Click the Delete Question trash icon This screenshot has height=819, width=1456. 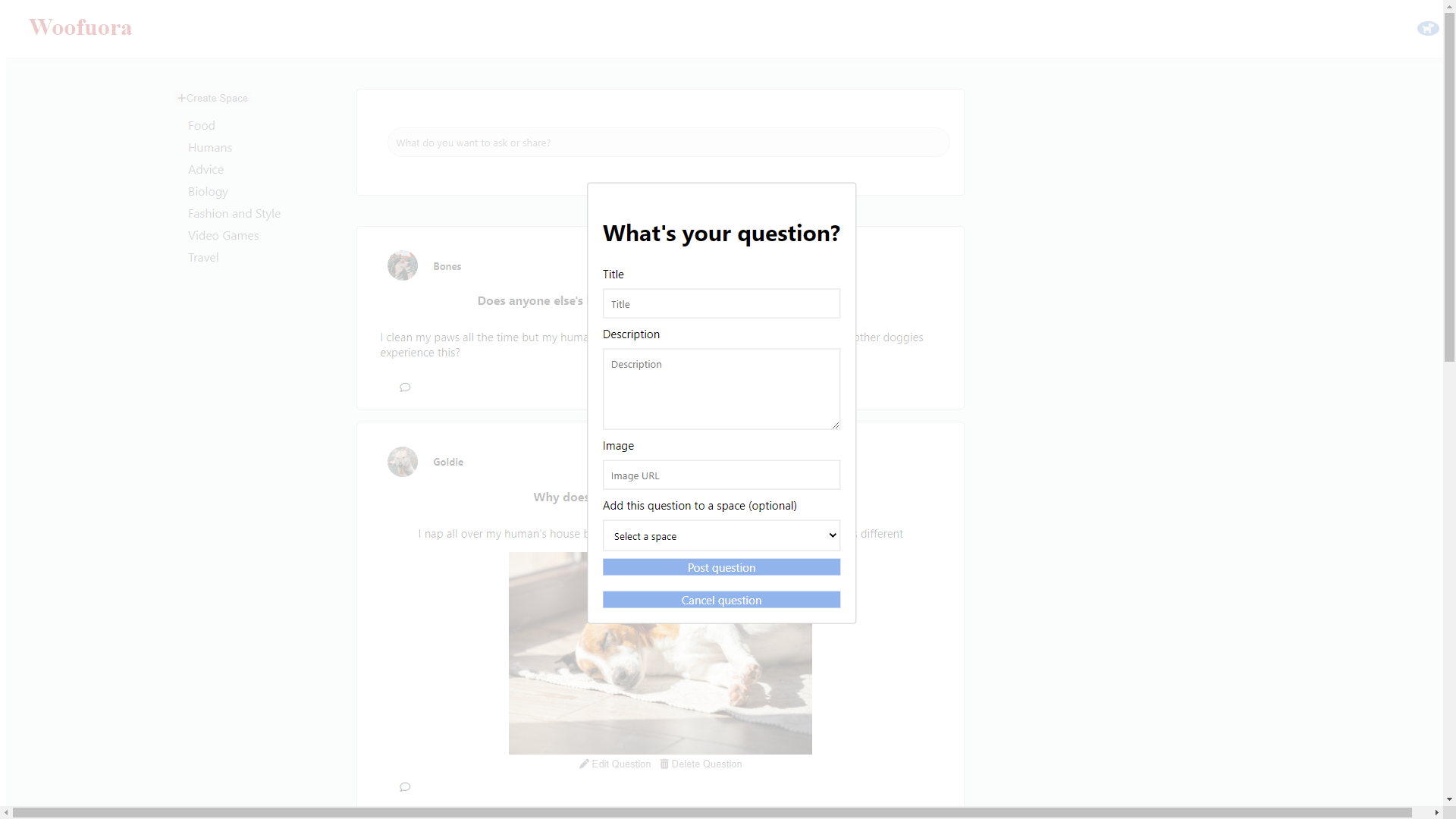click(x=664, y=764)
